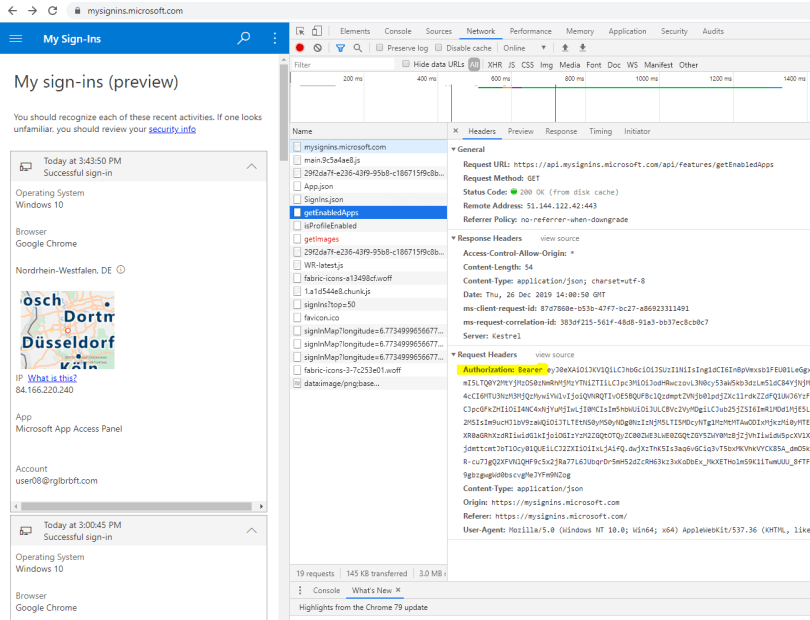This screenshot has height=620, width=810.
Task: Toggle the device toolbar icon
Action: point(317,31)
